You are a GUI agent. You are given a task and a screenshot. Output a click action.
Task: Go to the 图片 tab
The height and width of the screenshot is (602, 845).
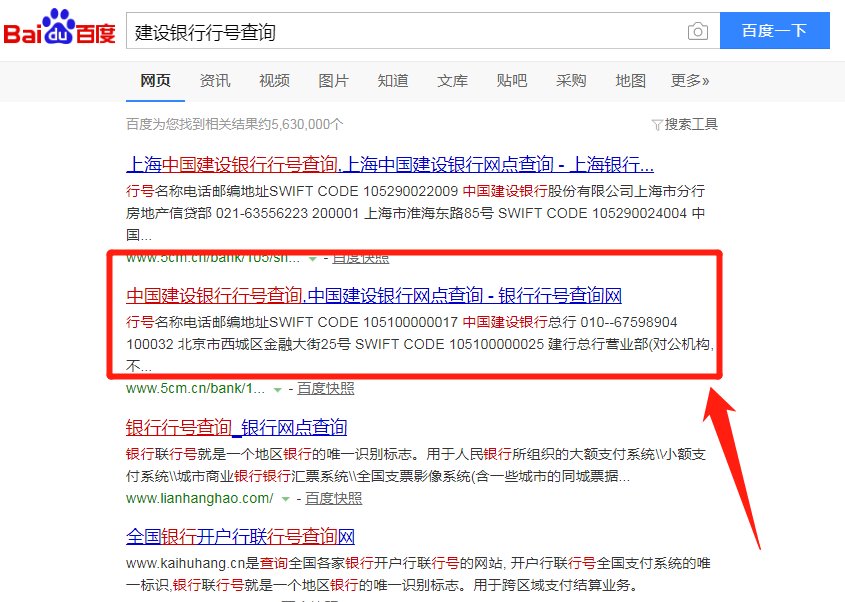coord(334,81)
